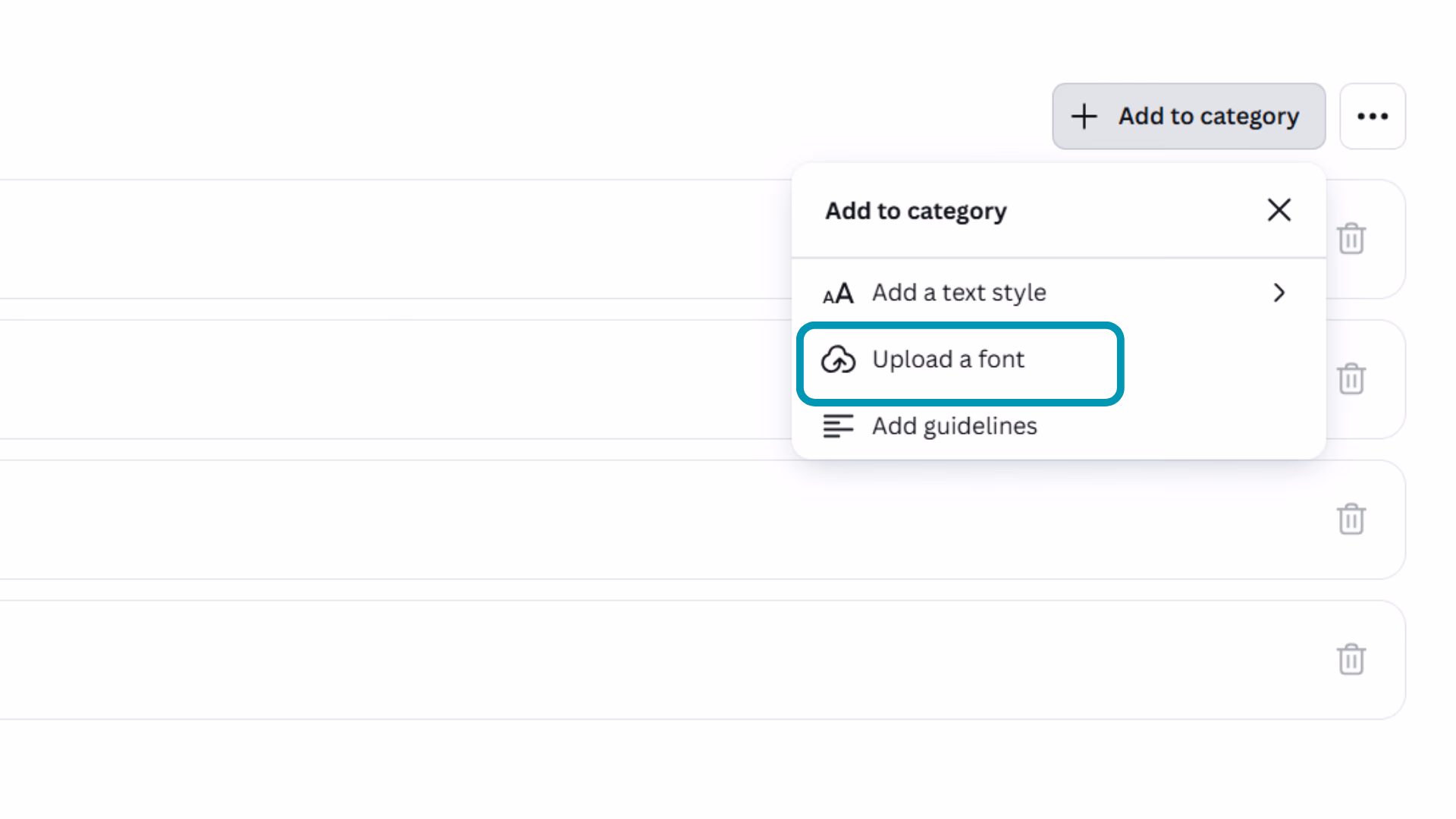Delete the second row with its trash icon
The width and height of the screenshot is (1456, 819).
pos(1351,379)
